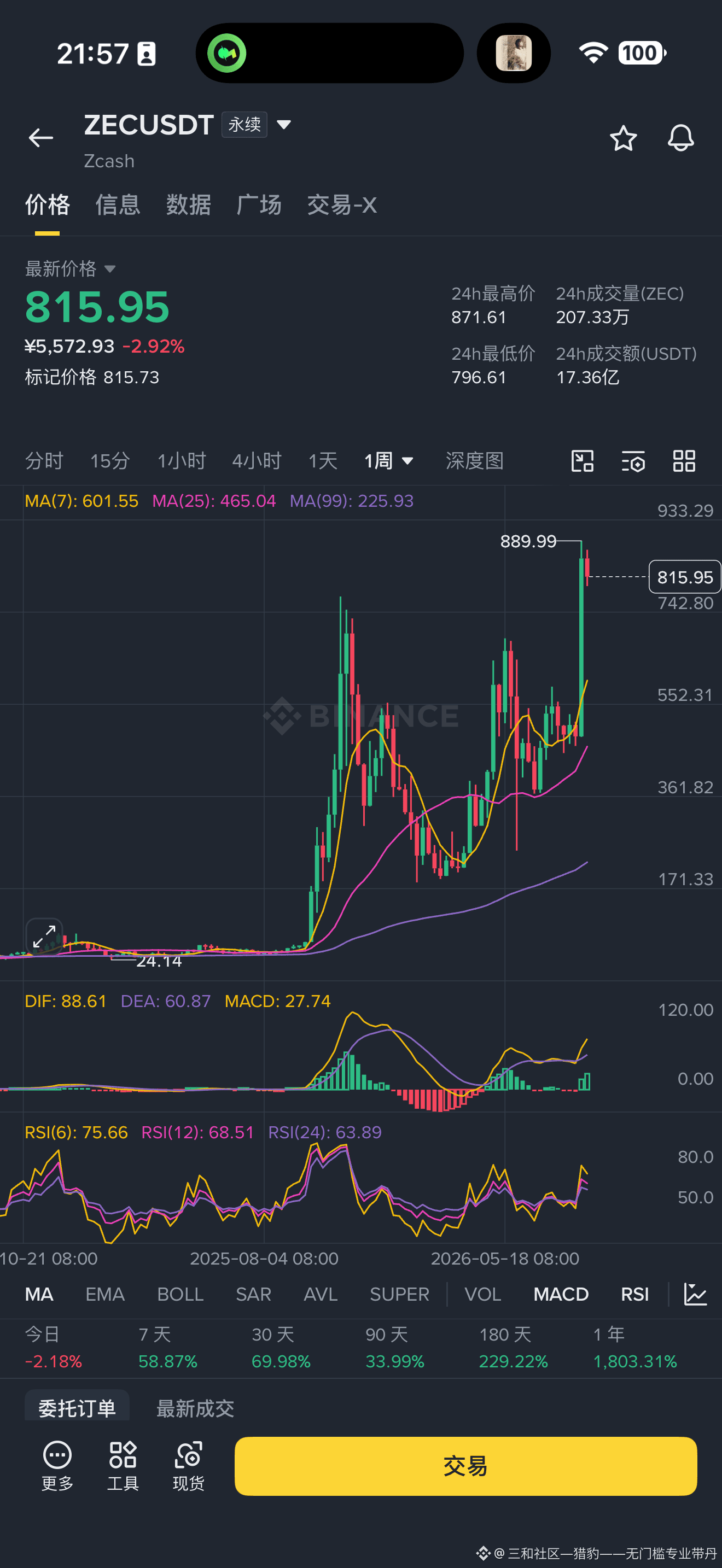Tap RSI(6): 75.66 readout
The image size is (722, 1568).
(x=76, y=1132)
